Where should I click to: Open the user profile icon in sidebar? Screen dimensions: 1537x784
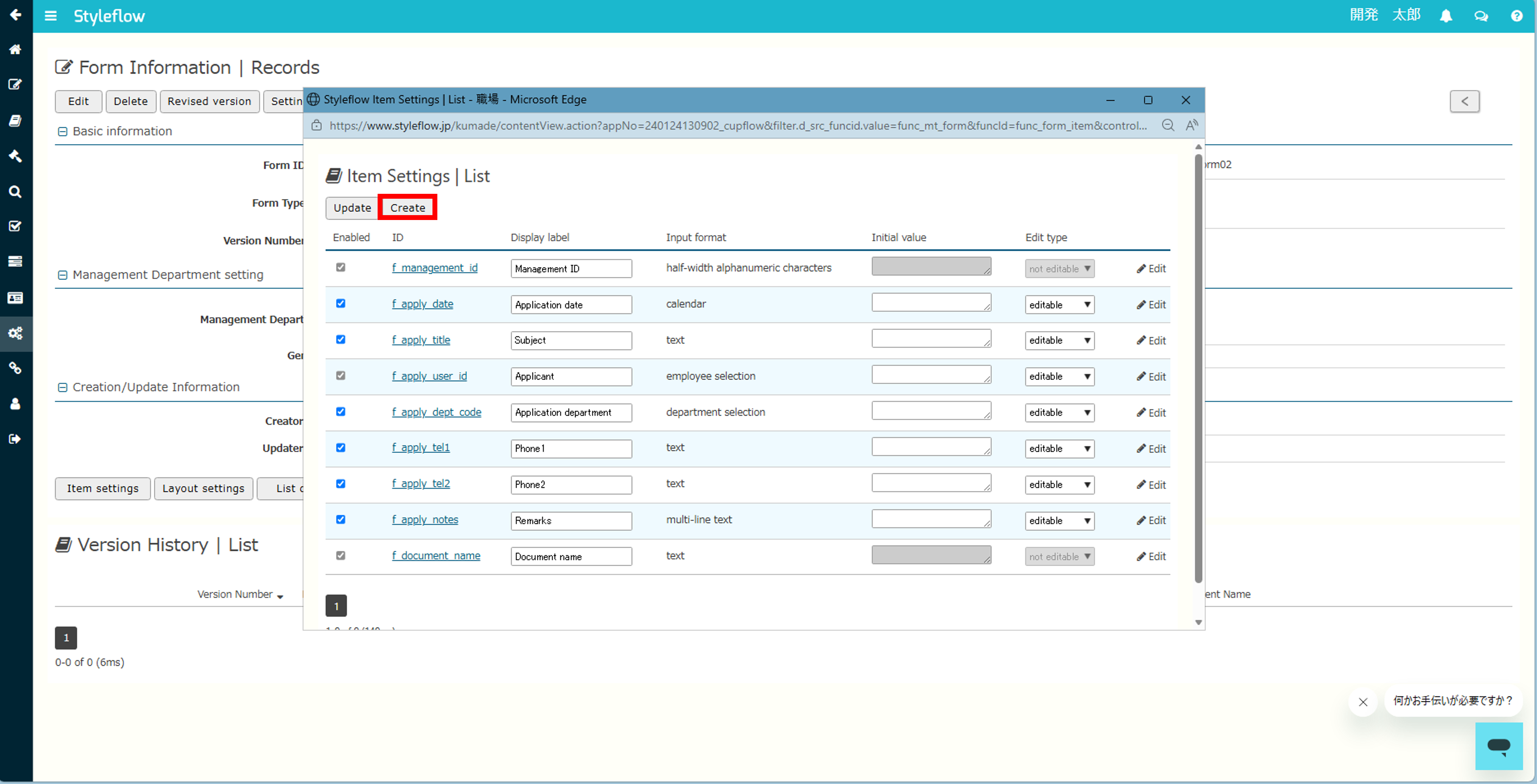(x=15, y=404)
